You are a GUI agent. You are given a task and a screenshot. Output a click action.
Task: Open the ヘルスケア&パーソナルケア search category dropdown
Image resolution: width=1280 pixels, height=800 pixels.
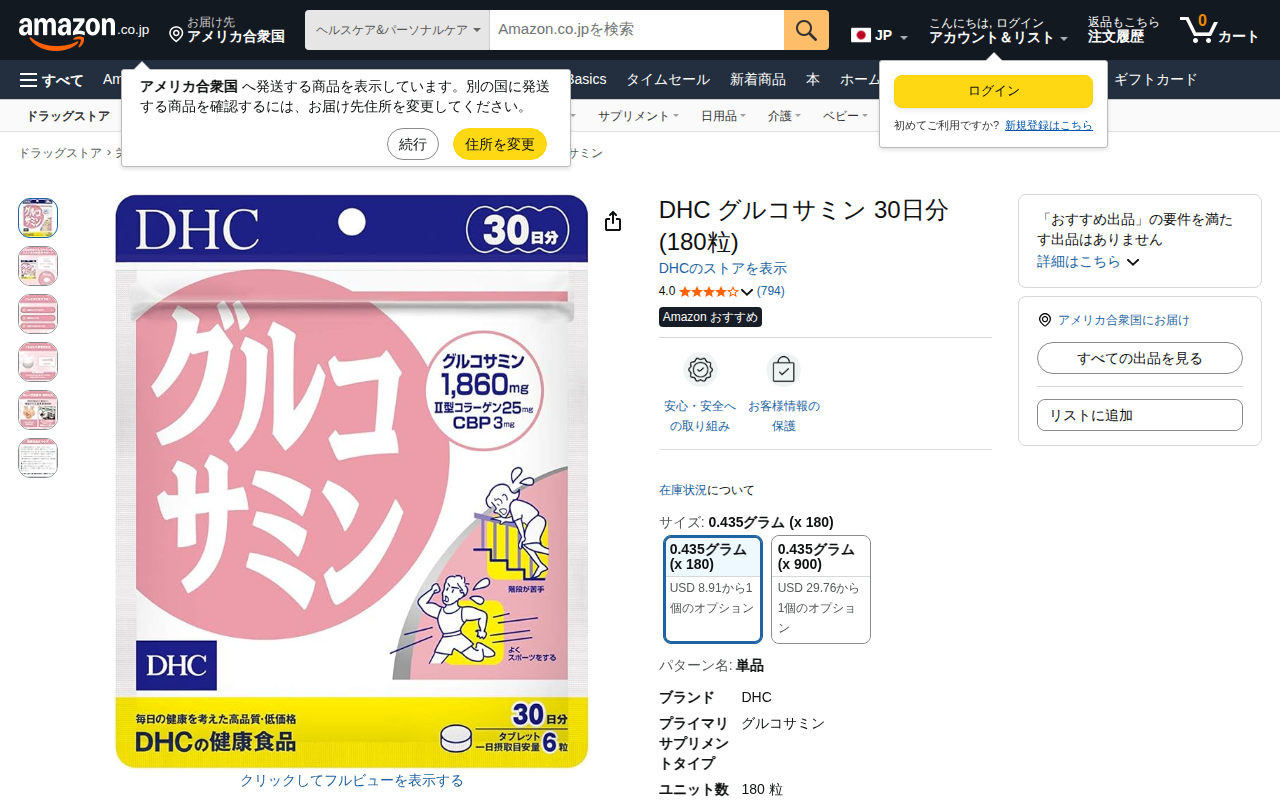tap(397, 30)
